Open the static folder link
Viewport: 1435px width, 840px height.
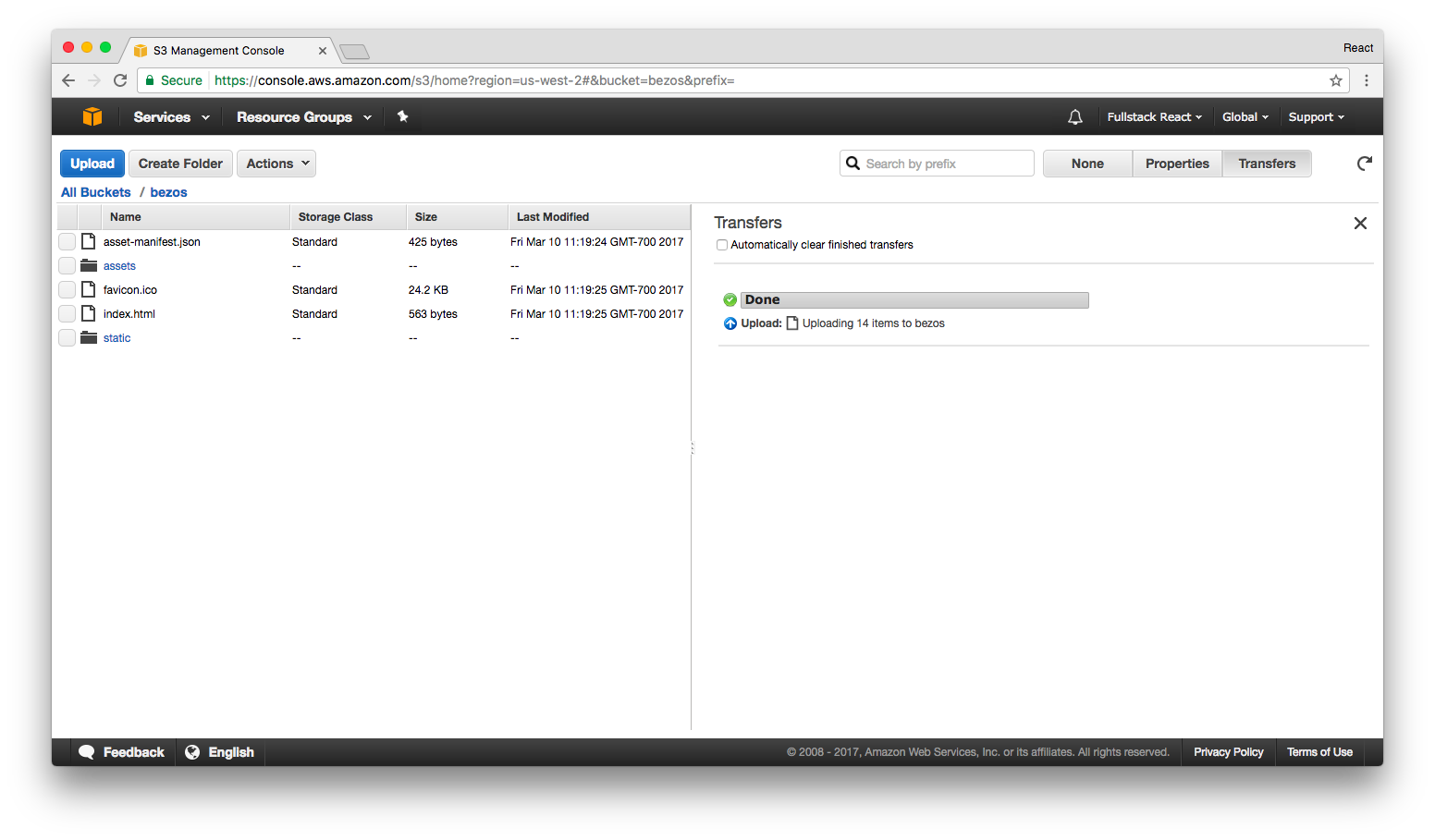(117, 338)
